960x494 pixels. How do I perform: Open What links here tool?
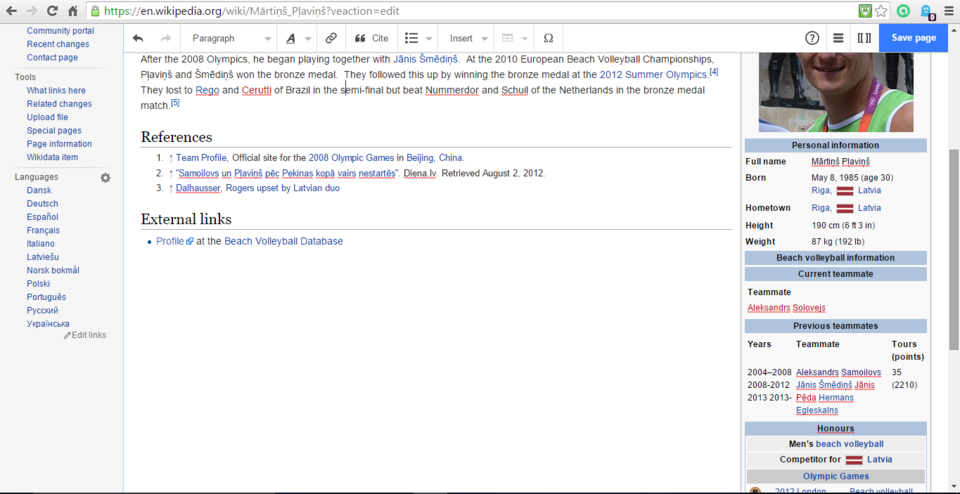pos(56,91)
